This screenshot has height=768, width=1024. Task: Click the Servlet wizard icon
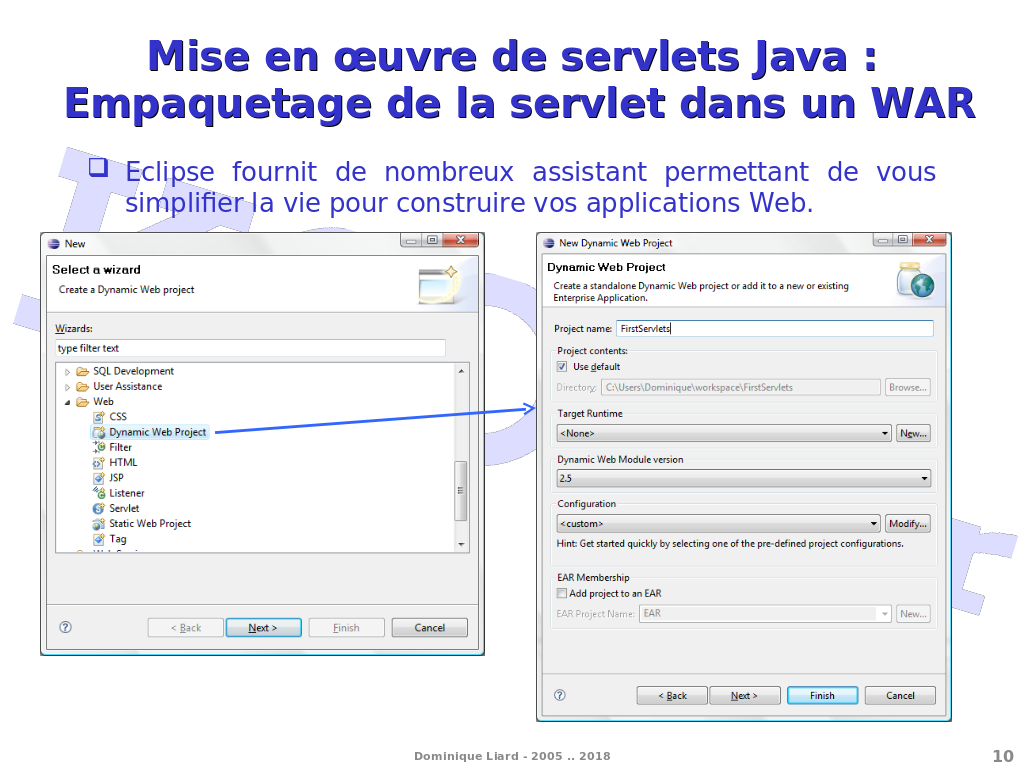coord(98,508)
